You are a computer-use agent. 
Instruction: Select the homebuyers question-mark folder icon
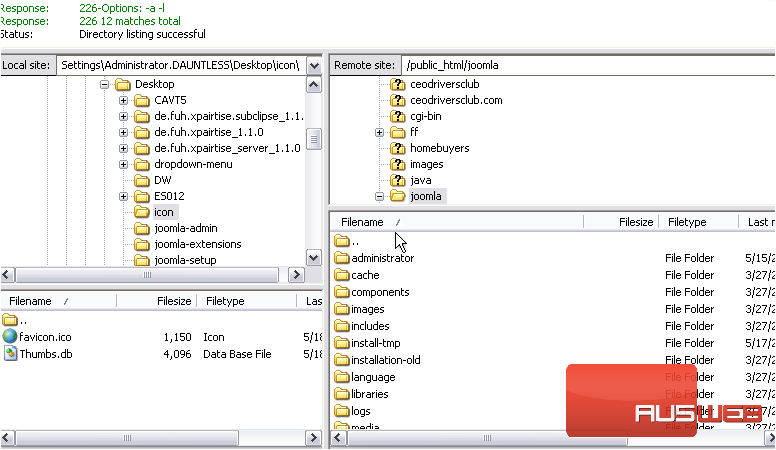(x=397, y=148)
